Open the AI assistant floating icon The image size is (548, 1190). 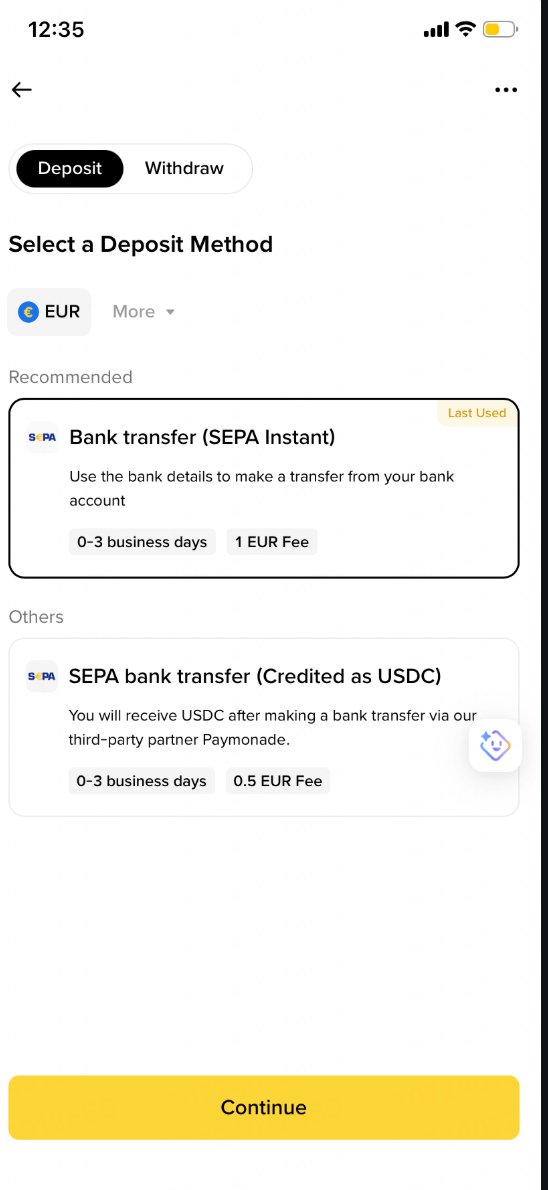pyautogui.click(x=495, y=745)
